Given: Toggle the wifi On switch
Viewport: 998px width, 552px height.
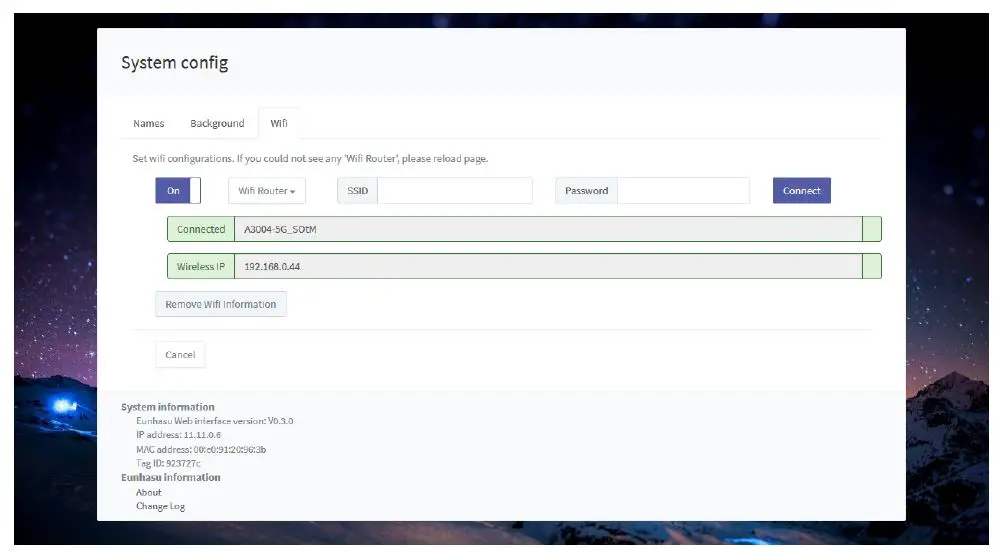Looking at the screenshot, I should [178, 190].
